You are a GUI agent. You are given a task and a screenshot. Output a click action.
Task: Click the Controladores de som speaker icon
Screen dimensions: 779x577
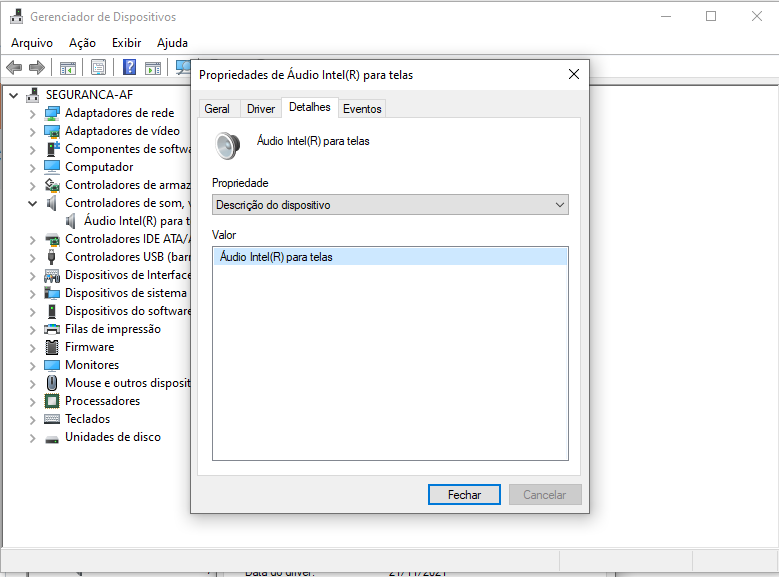coord(52,203)
